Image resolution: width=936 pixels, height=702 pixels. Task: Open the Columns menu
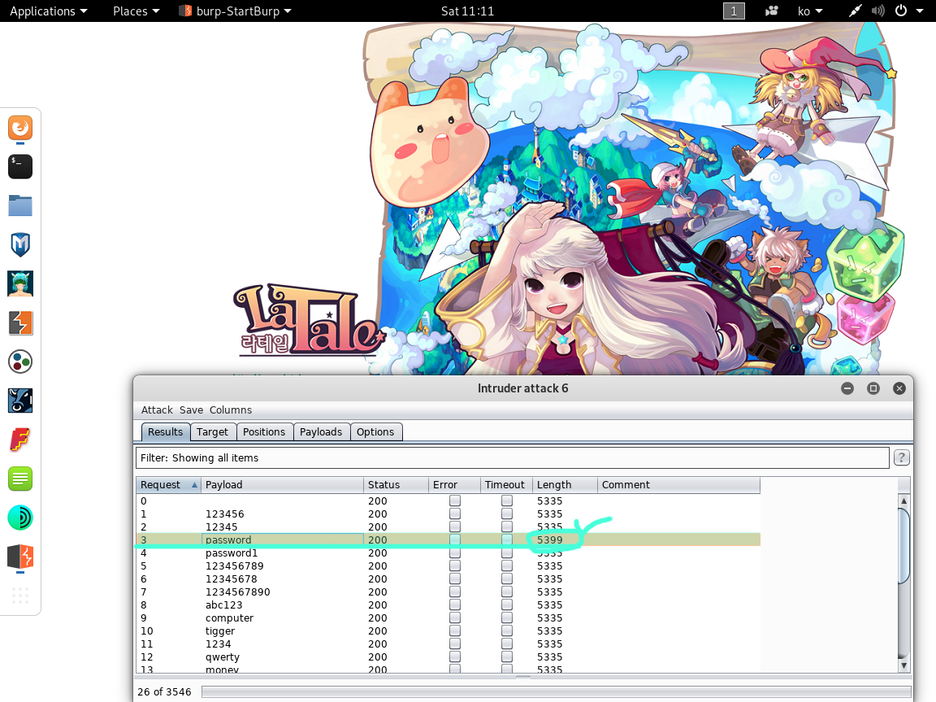pyautogui.click(x=230, y=410)
